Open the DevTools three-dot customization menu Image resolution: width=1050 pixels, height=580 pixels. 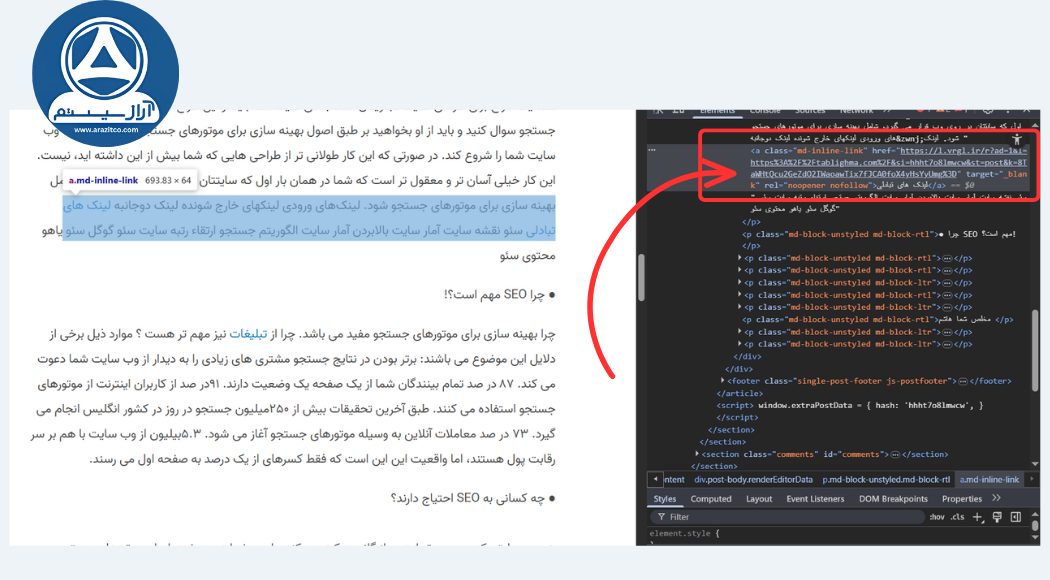1008,110
